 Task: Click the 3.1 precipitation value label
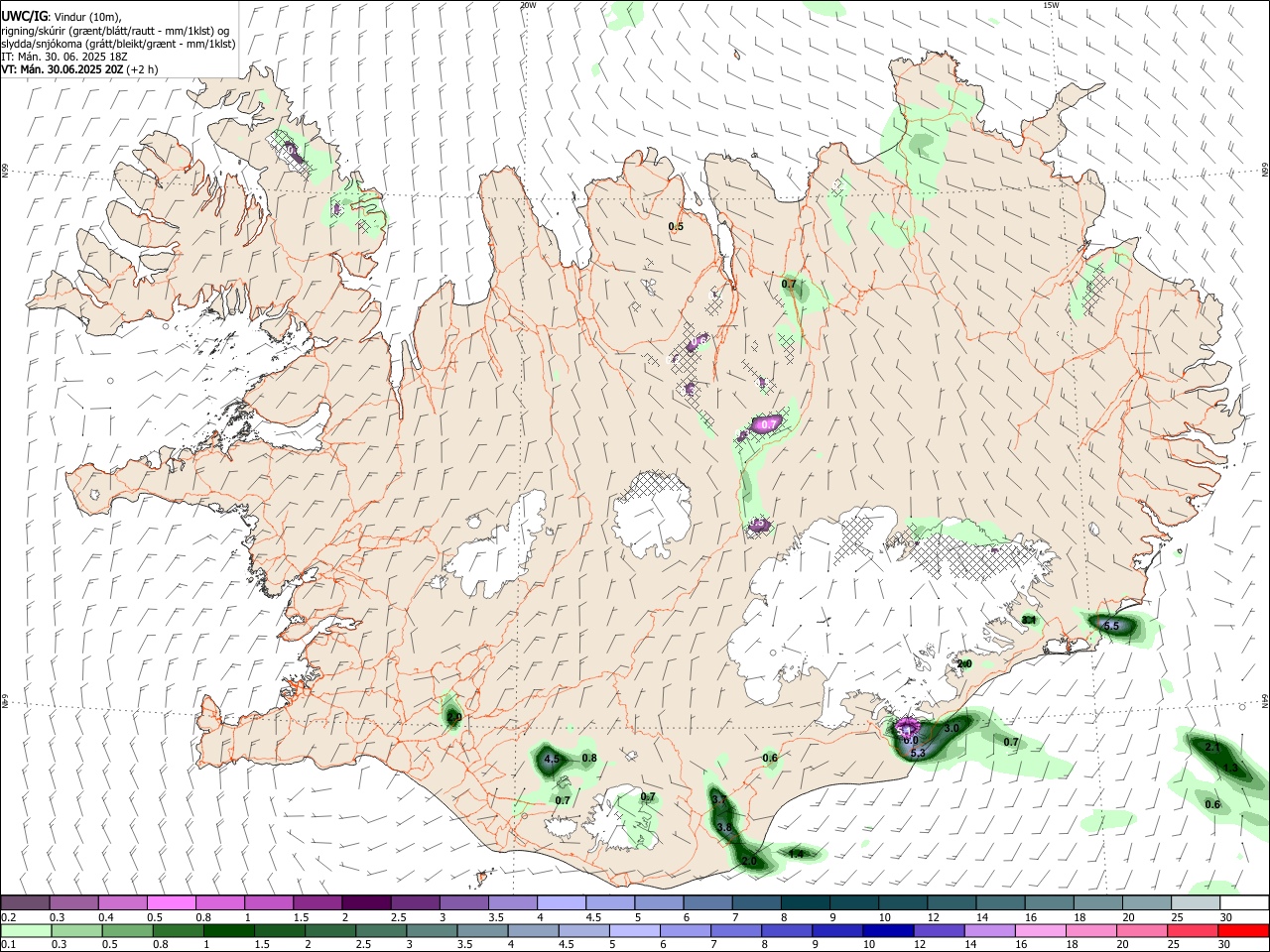pos(1029,620)
